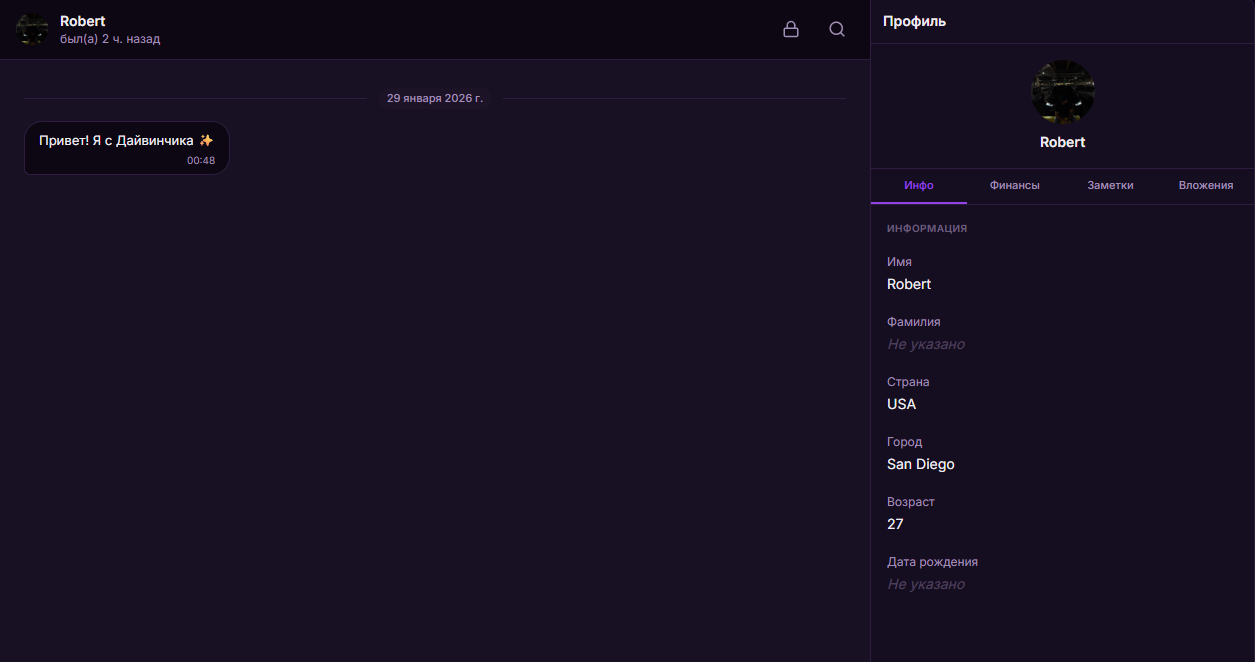The height and width of the screenshot is (662, 1255).
Task: Click the sparkles emoji in the message
Action: [x=206, y=141]
